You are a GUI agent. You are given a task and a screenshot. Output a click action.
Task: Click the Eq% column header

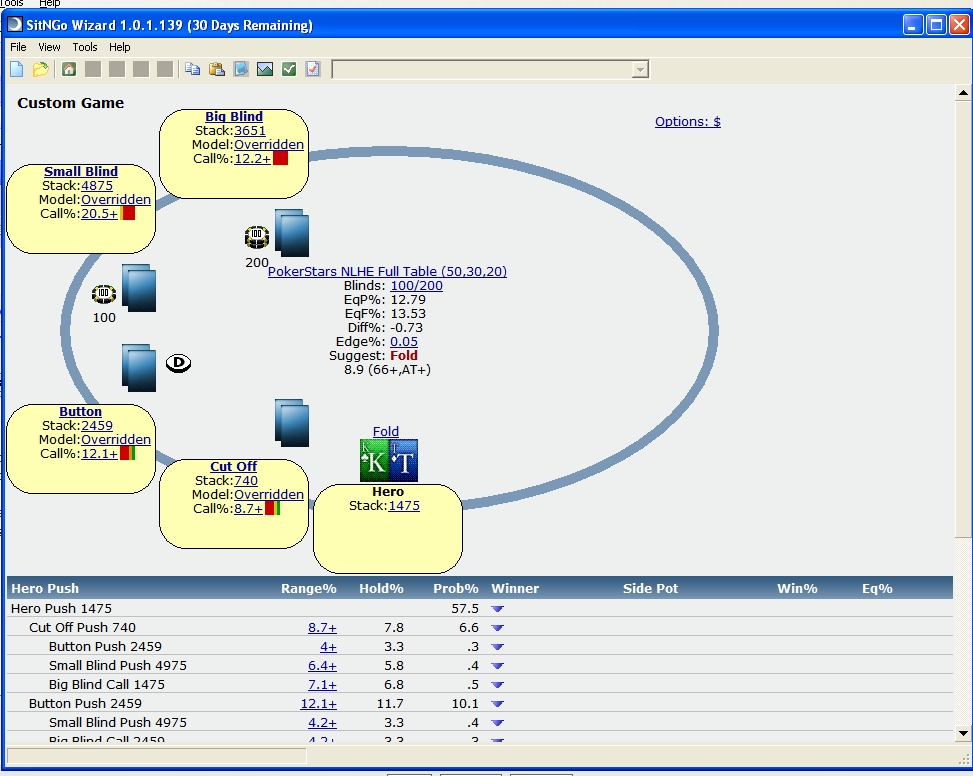pyautogui.click(x=877, y=589)
